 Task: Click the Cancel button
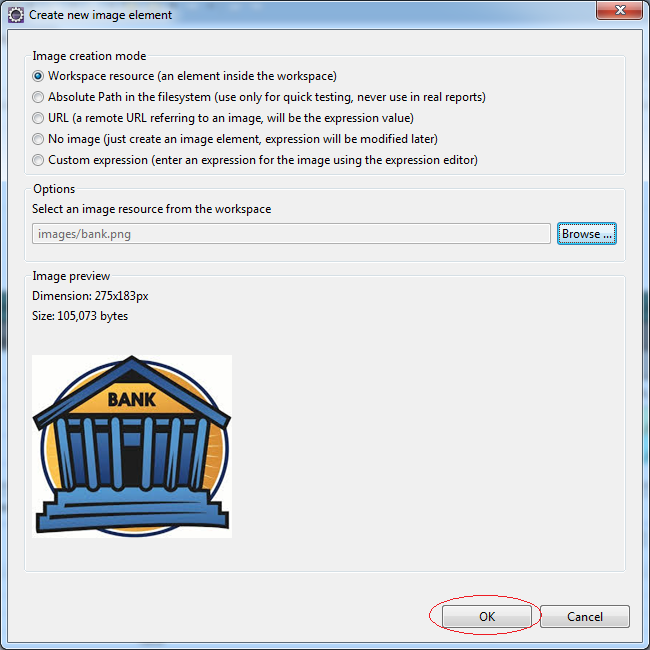[x=585, y=616]
